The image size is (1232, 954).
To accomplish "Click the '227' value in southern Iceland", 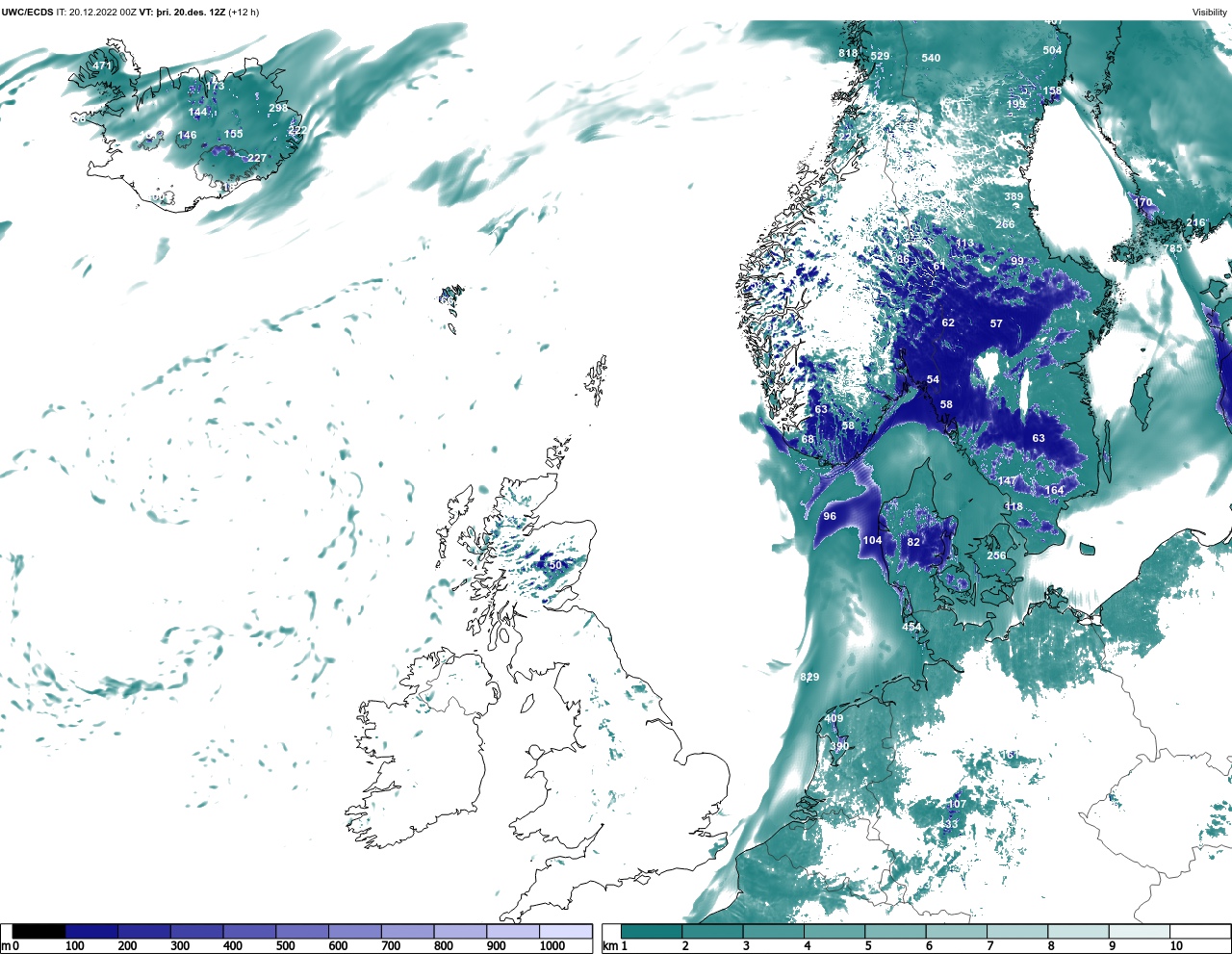I will pyautogui.click(x=257, y=158).
